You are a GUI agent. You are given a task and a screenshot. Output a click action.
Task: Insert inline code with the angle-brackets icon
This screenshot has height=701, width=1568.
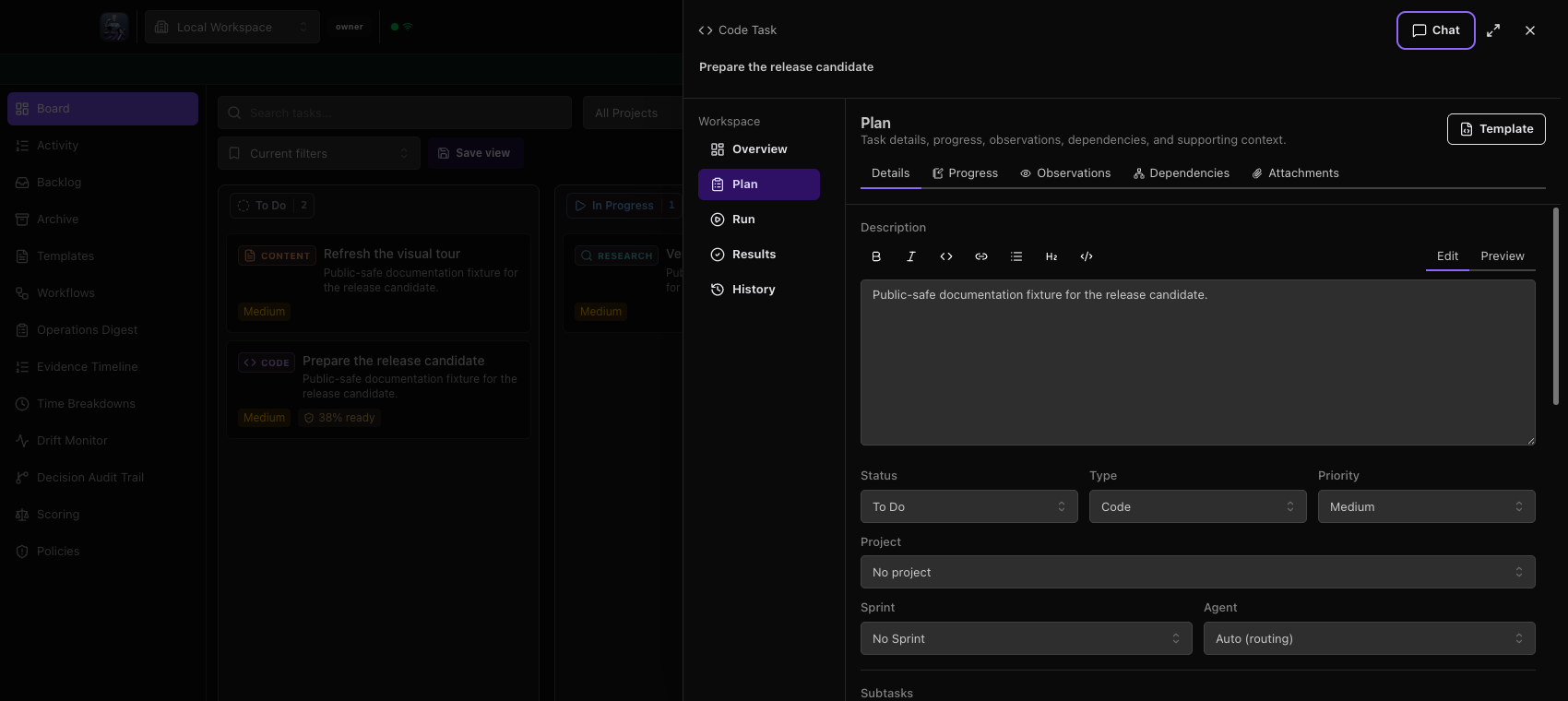pos(946,256)
